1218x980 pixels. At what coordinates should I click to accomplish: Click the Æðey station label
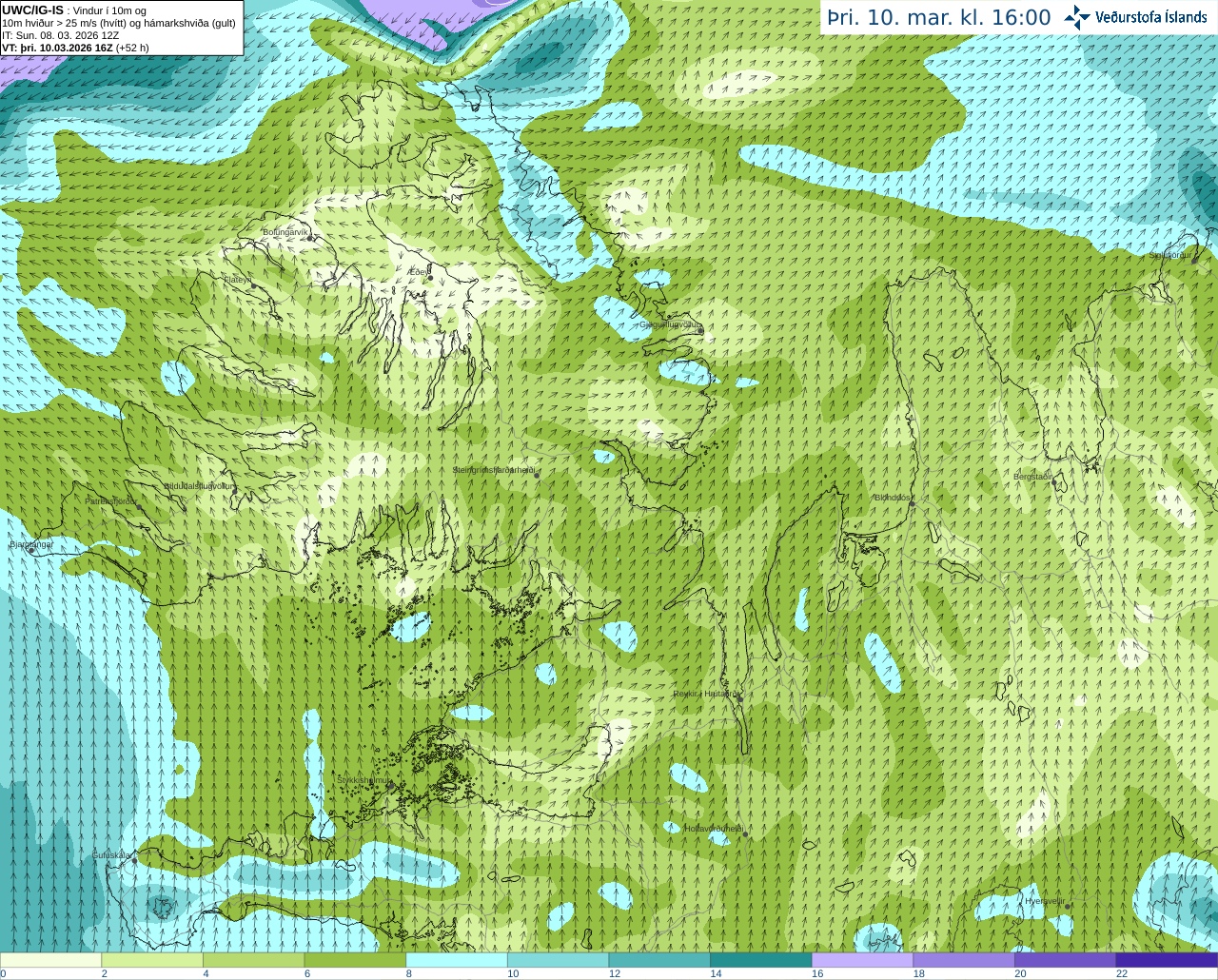420,271
